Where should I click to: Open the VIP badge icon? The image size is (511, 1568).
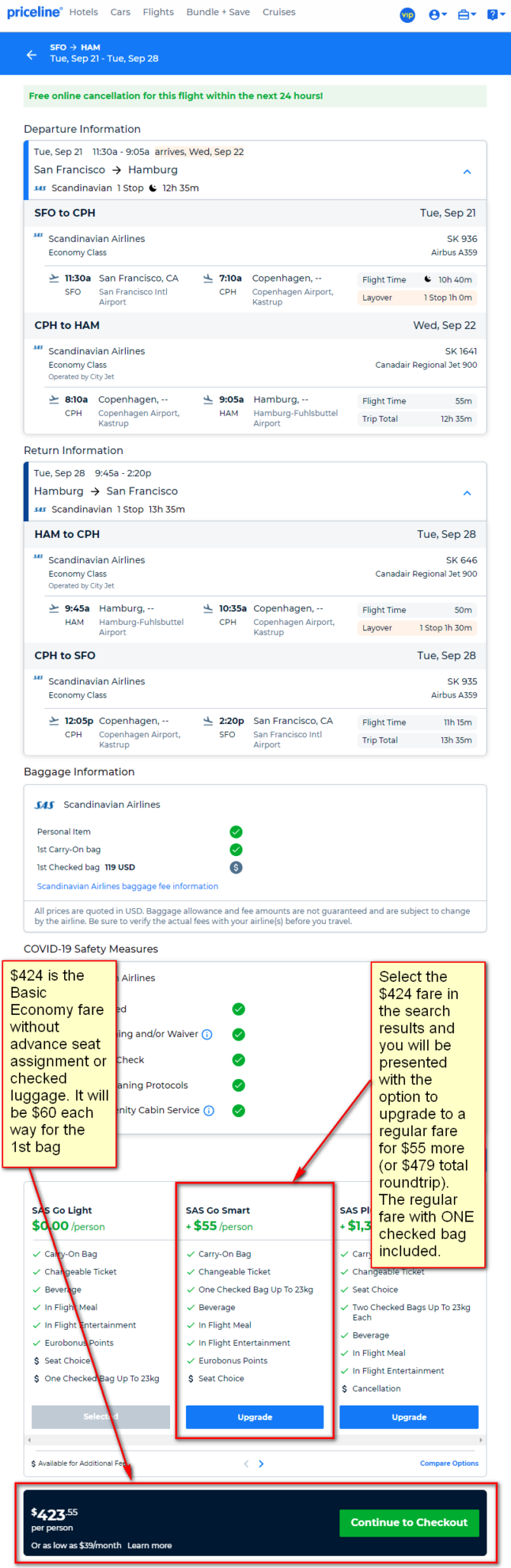coord(408,14)
